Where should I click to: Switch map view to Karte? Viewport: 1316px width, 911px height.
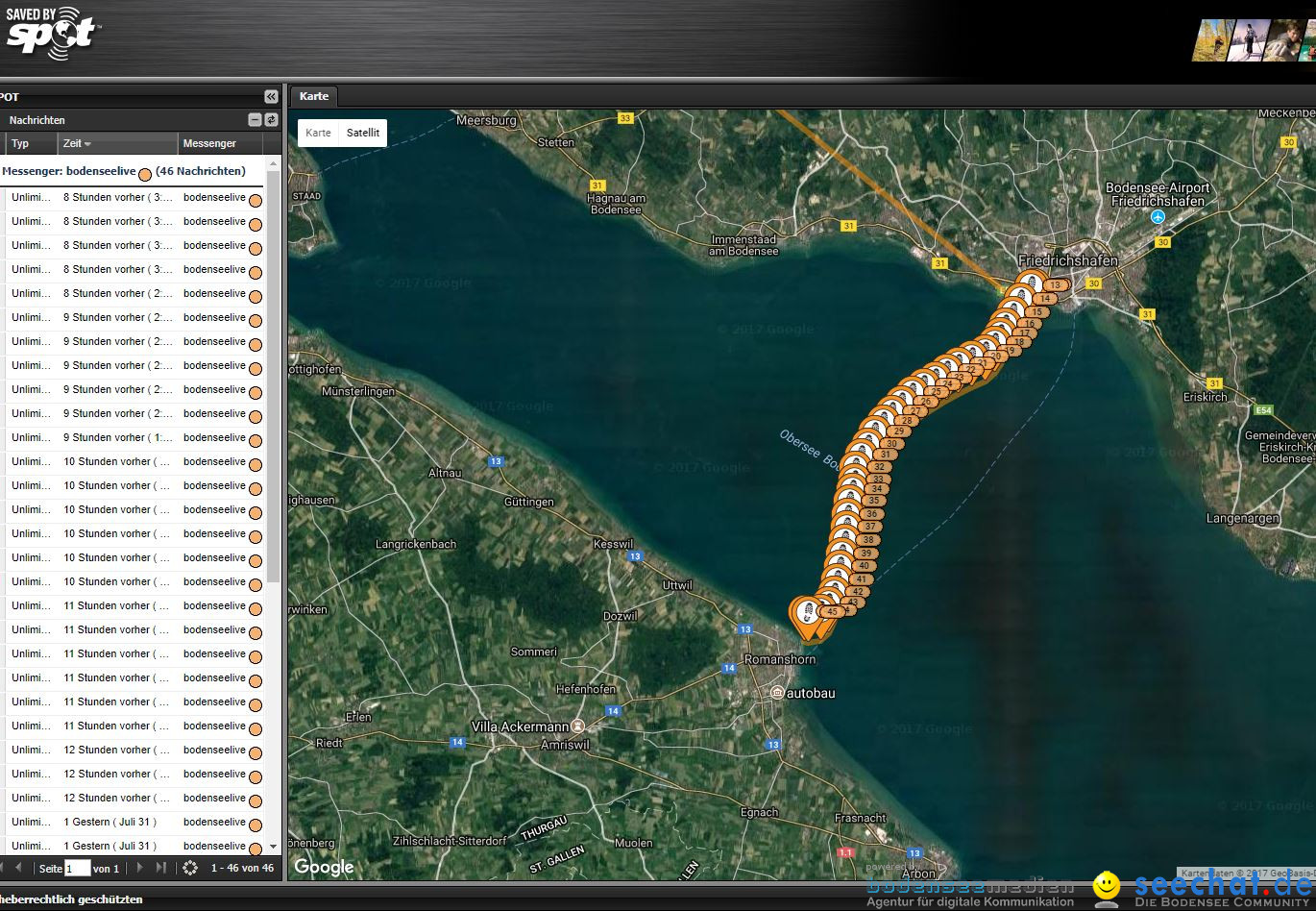319,133
